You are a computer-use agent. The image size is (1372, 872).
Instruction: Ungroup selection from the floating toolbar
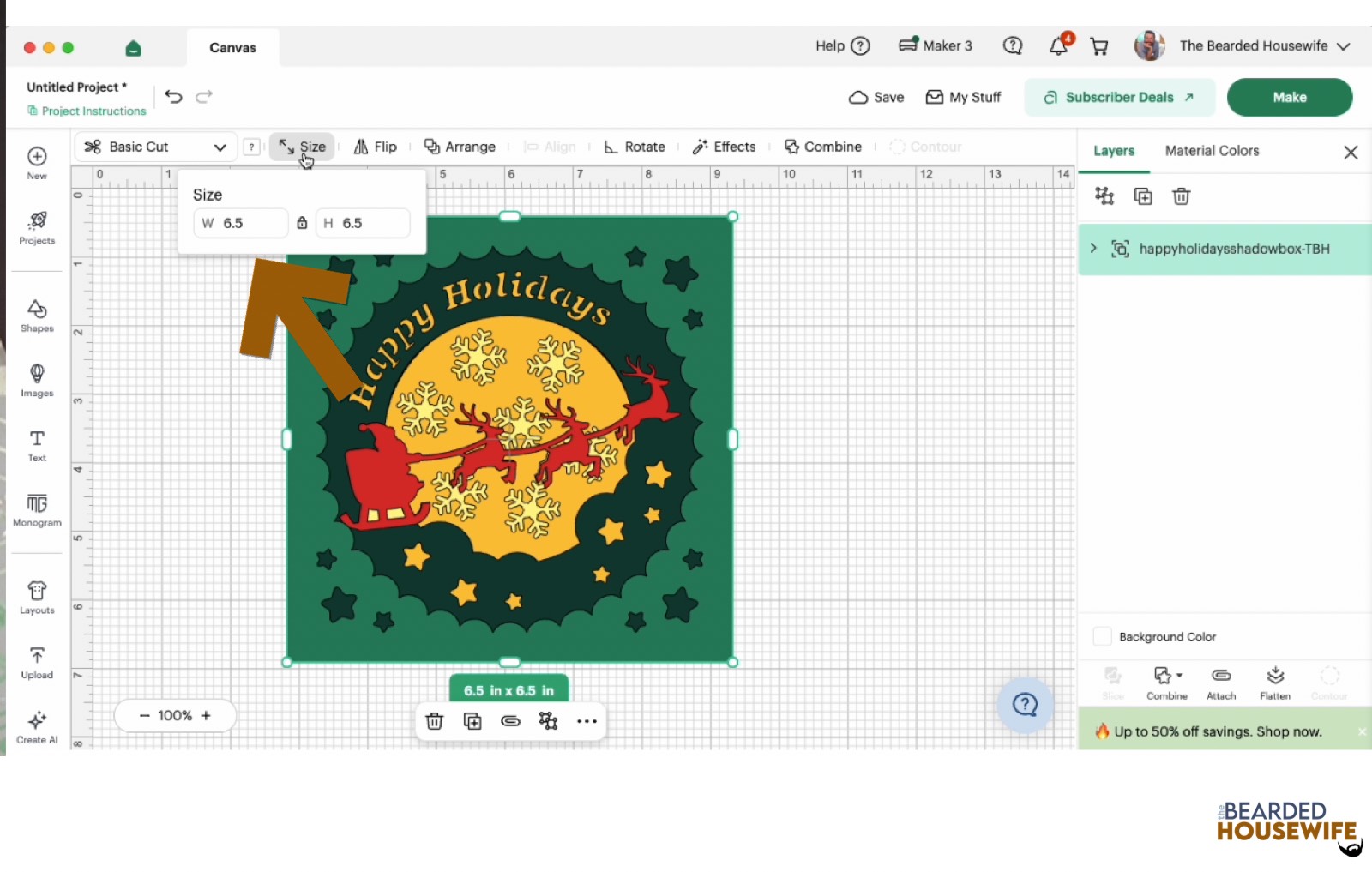pos(548,721)
